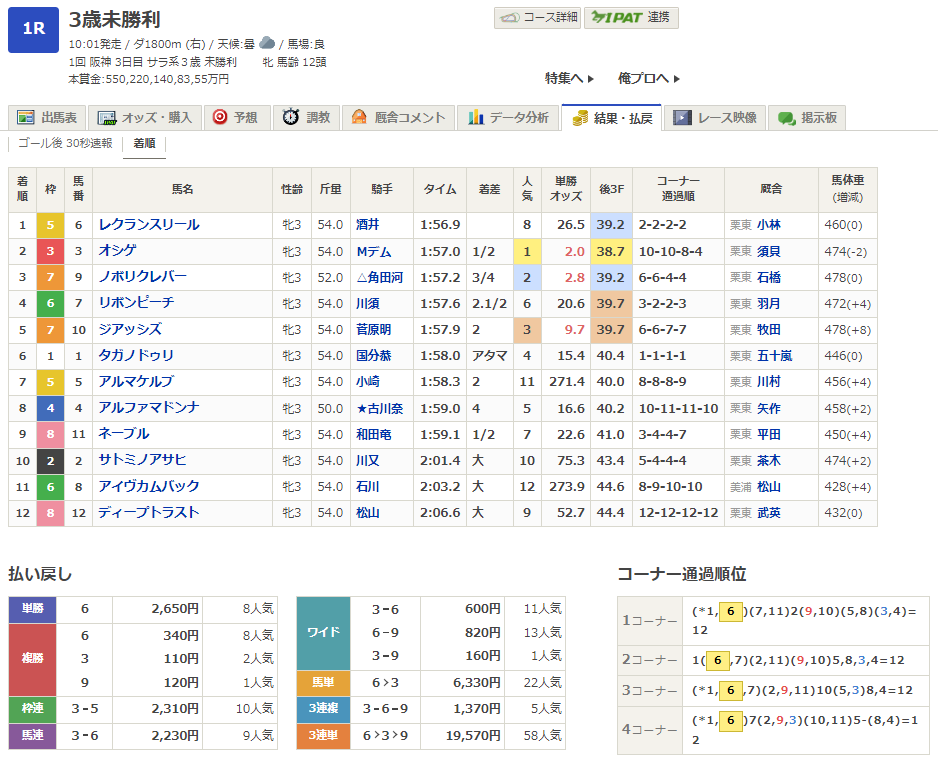The image size is (938, 762).
Task: Click the stopwatch icon on 調教 tab
Action: [x=290, y=118]
